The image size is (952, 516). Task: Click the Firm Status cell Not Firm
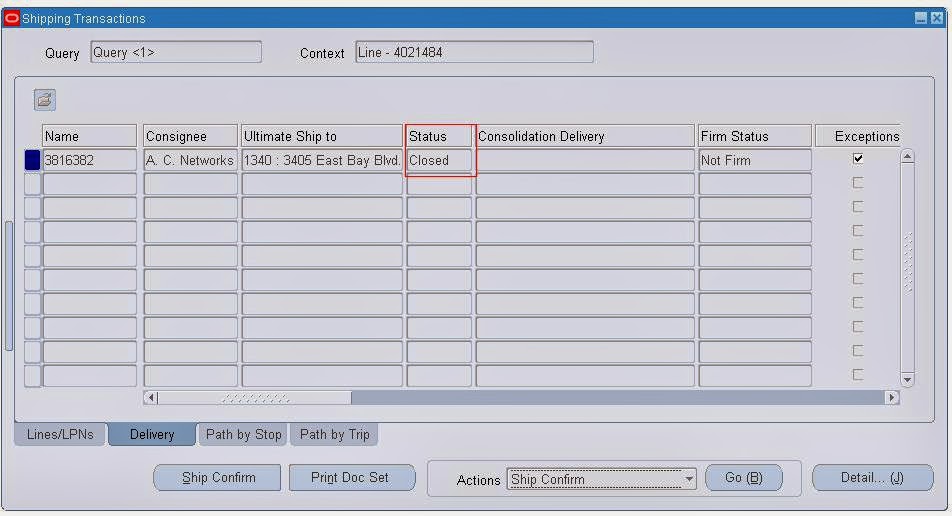[755, 160]
